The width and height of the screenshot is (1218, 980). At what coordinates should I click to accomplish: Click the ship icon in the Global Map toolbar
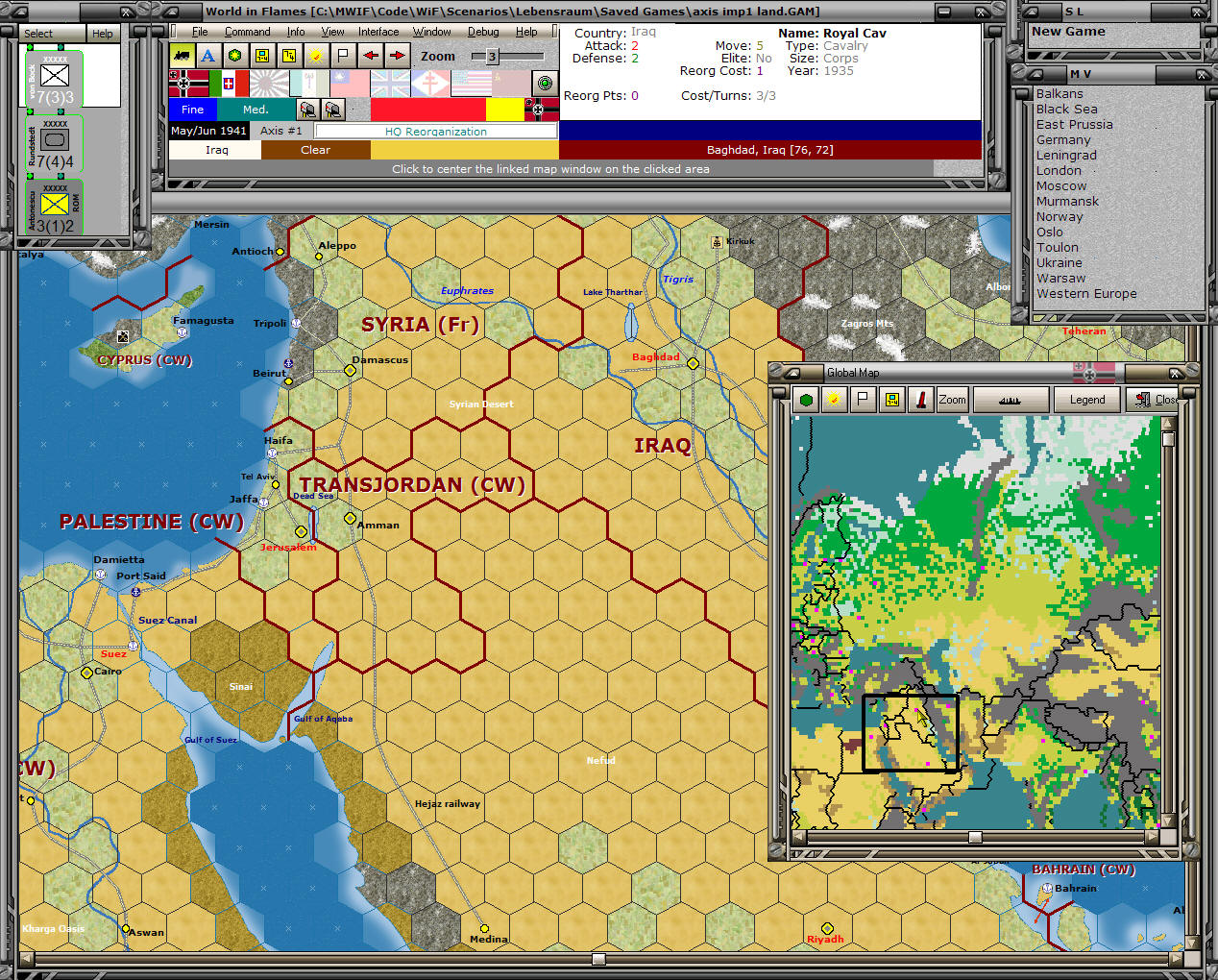(x=1011, y=399)
